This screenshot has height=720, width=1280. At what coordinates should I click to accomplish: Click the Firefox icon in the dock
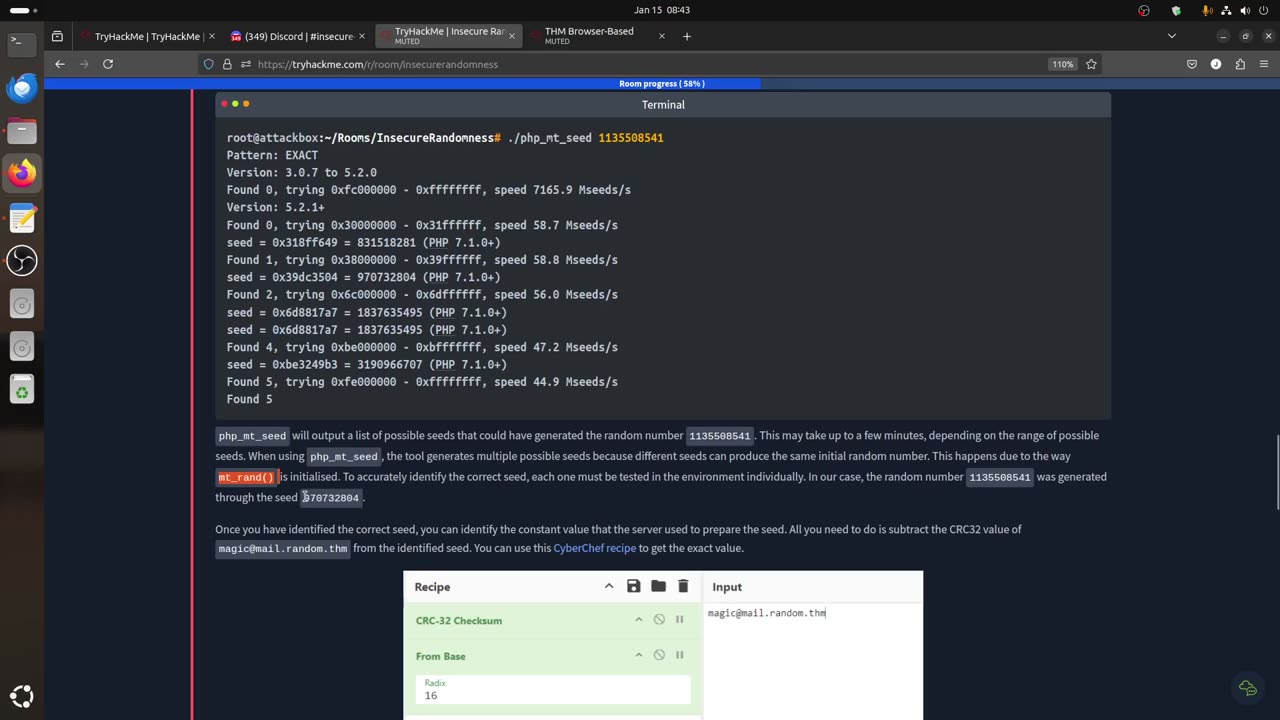pos(22,173)
